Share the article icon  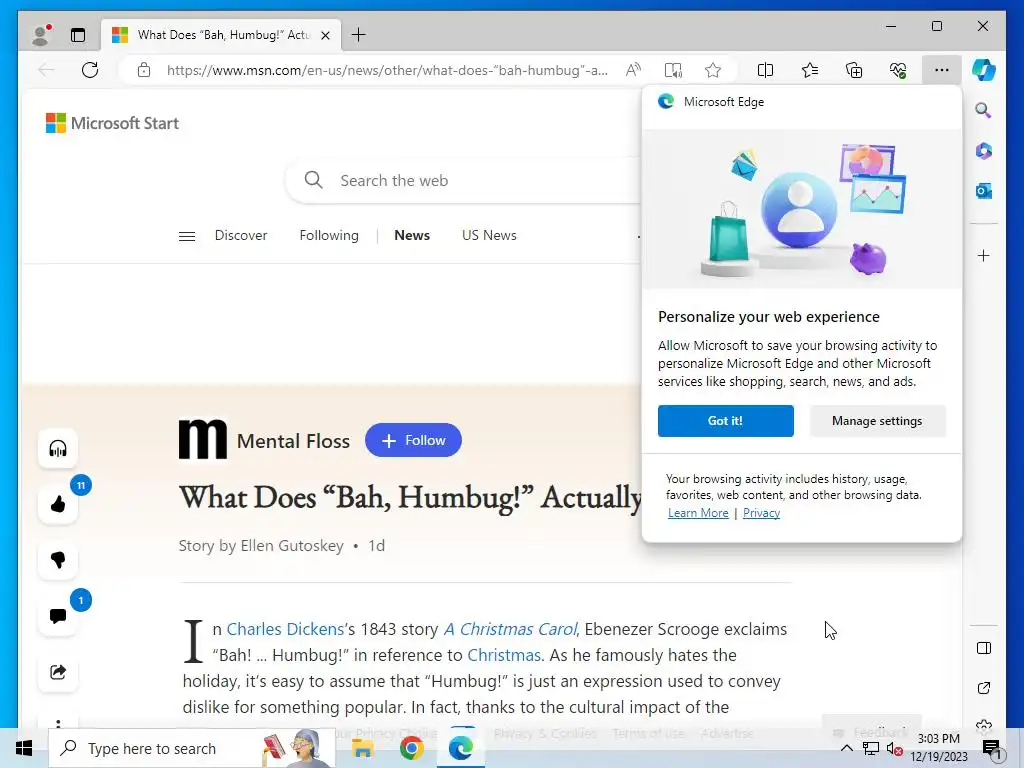click(x=58, y=672)
